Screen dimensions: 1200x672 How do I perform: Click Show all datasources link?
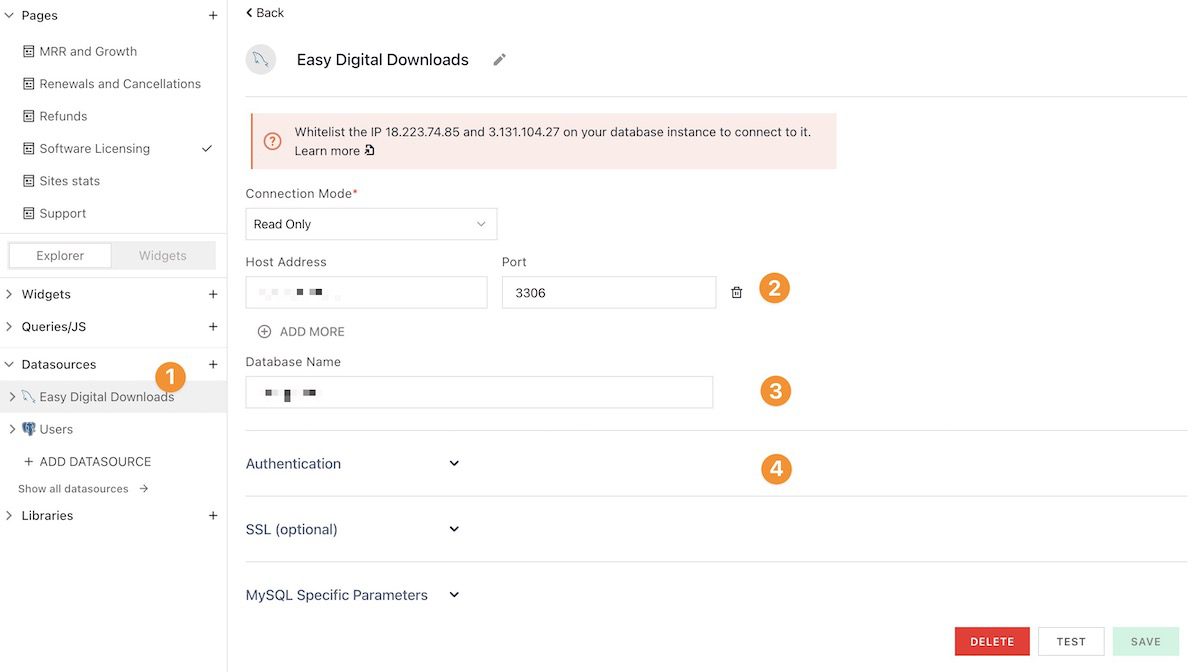pos(83,489)
